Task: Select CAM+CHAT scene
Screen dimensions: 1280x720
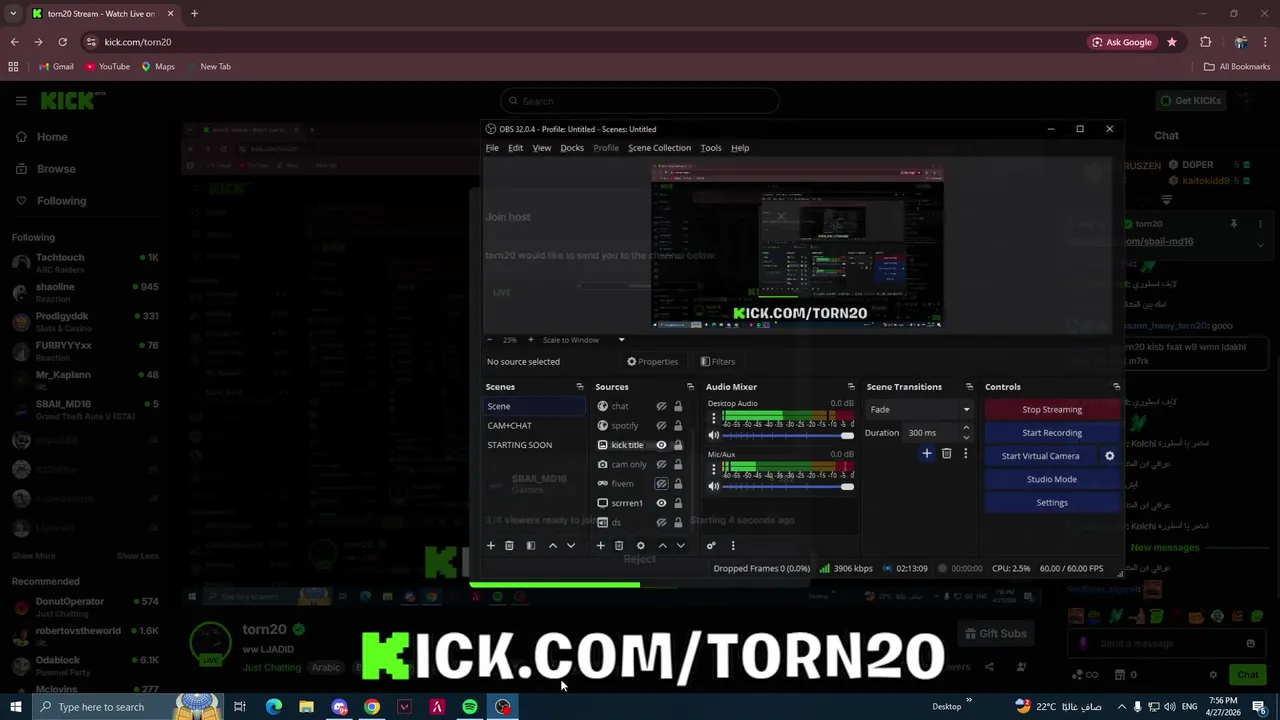Action: 534,426
